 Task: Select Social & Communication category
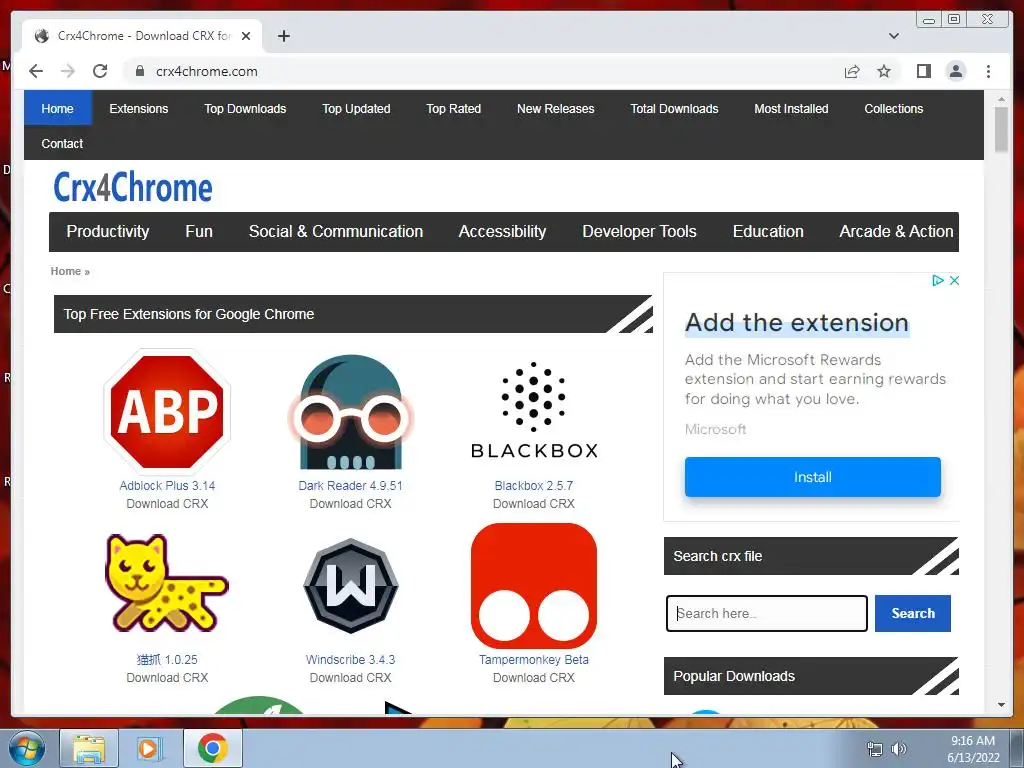point(336,231)
